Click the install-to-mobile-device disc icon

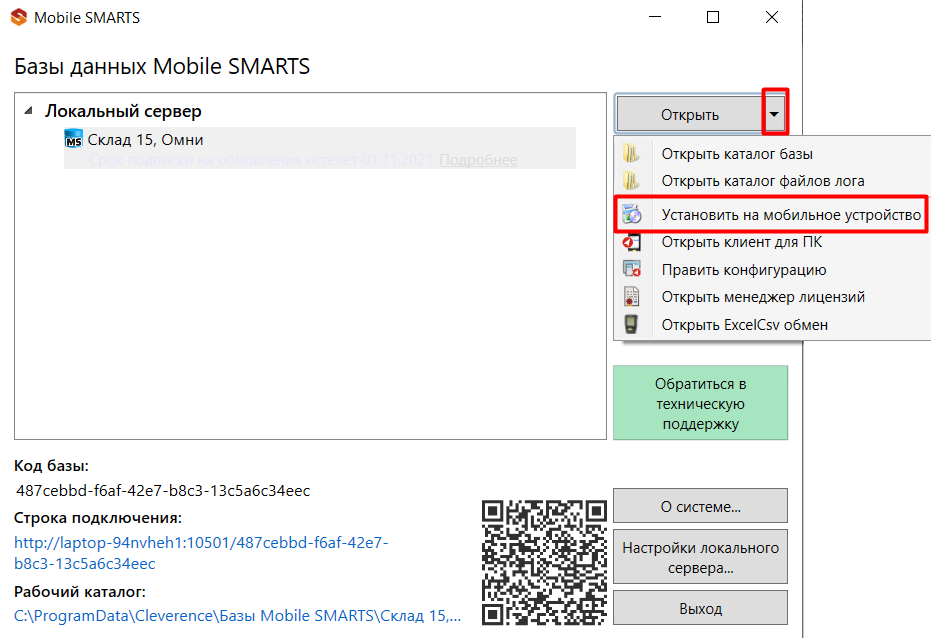tap(632, 214)
